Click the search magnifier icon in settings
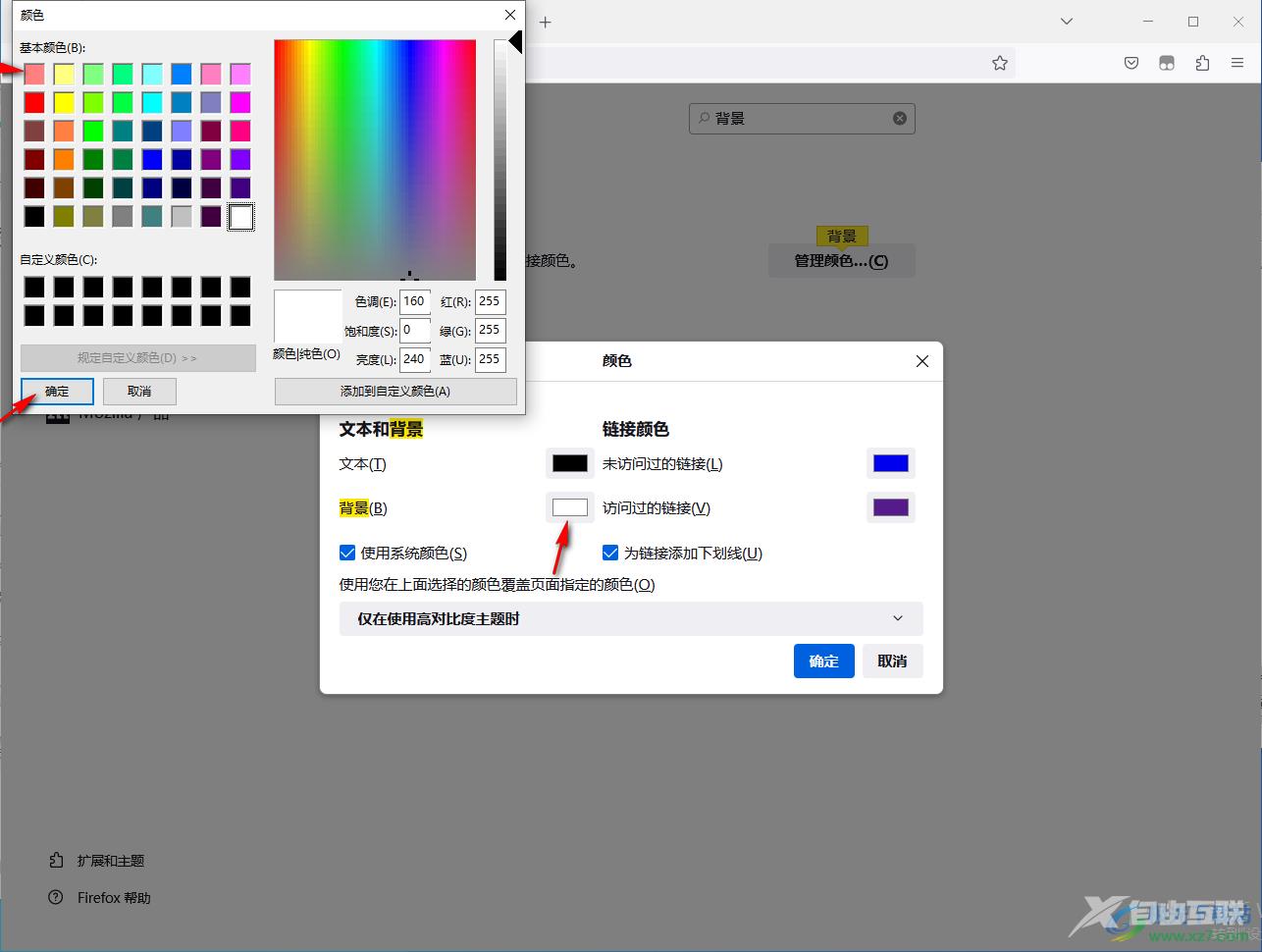 click(x=704, y=118)
